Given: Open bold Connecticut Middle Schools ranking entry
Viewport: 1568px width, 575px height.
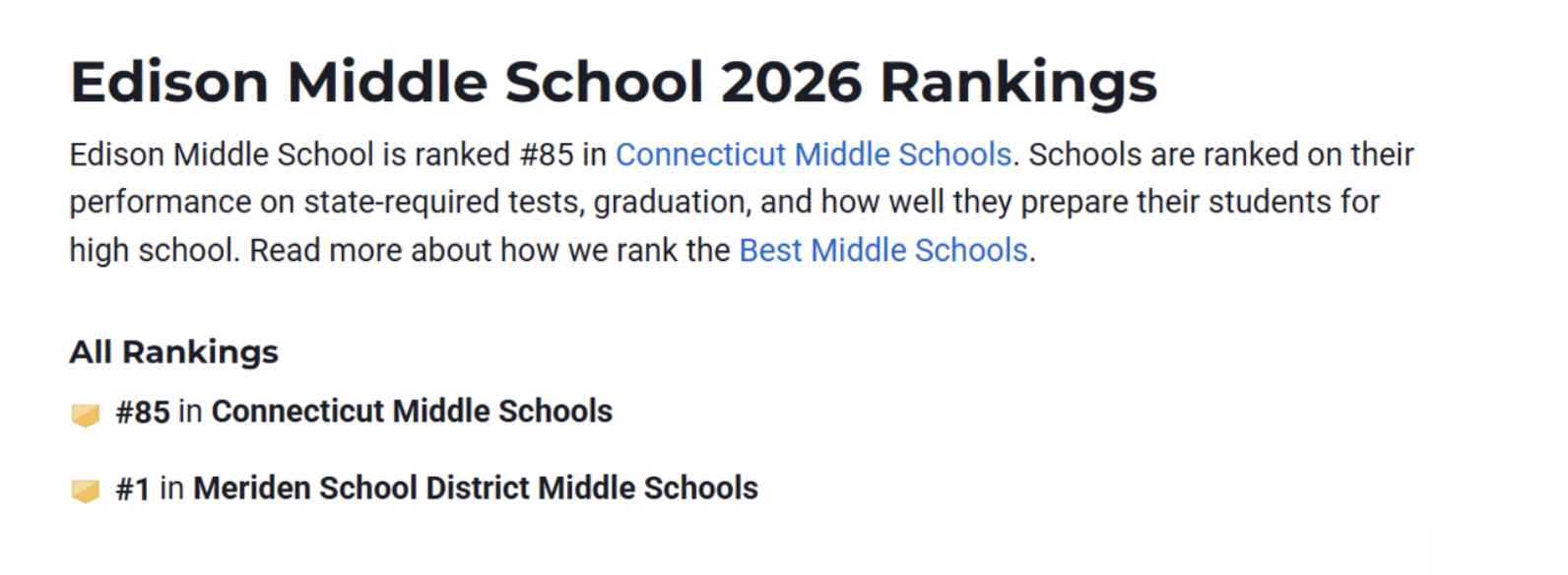Looking at the screenshot, I should (412, 412).
